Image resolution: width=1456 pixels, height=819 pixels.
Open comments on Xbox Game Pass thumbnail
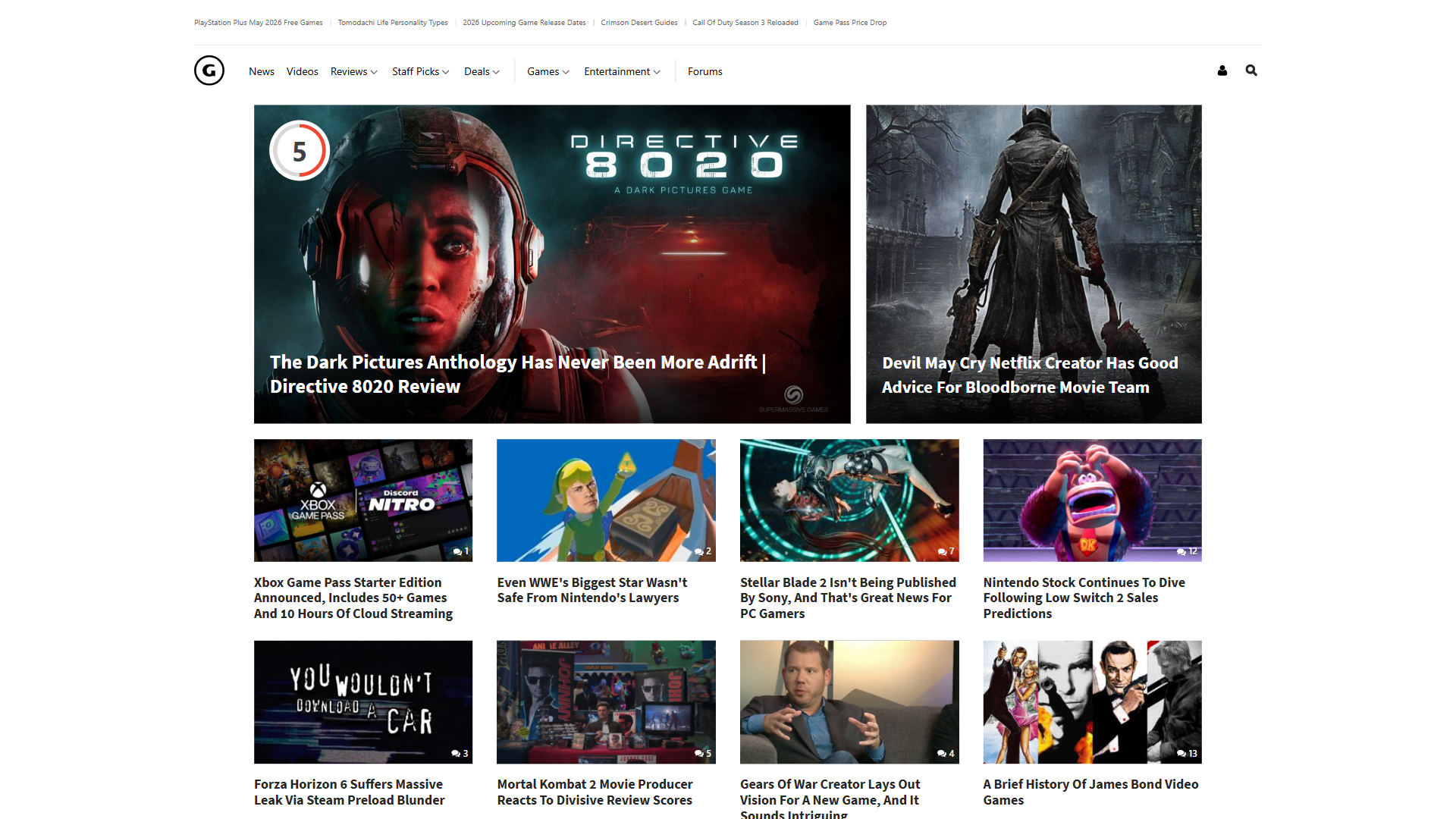461,551
